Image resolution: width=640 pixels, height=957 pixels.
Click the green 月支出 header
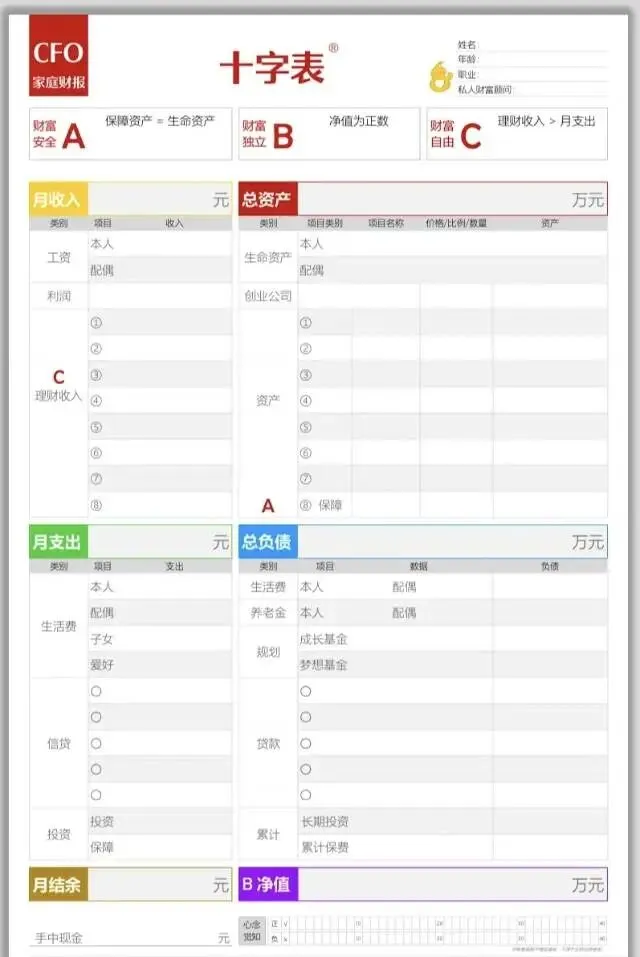pos(59,541)
